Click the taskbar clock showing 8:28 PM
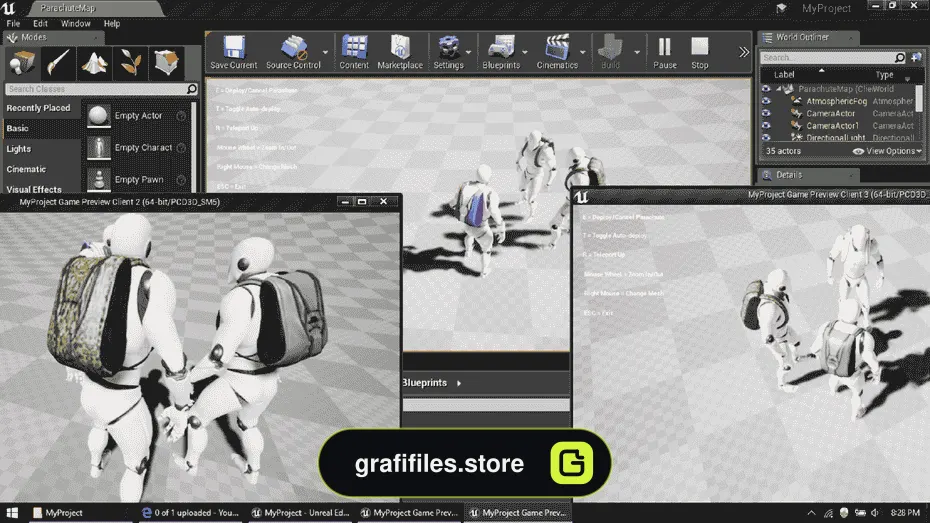Viewport: 930px width, 523px height. (904, 513)
